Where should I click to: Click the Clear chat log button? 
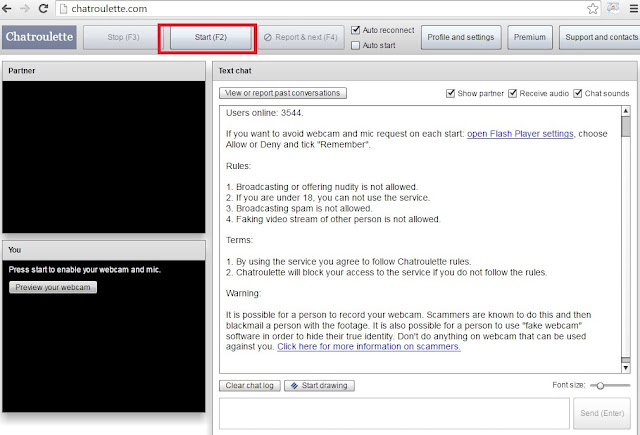250,386
